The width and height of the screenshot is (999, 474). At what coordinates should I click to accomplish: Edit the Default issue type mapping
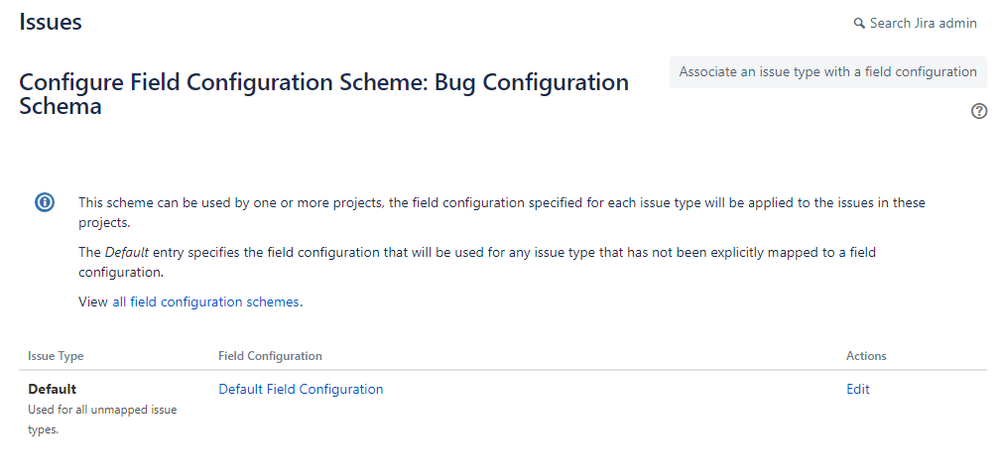coord(858,389)
